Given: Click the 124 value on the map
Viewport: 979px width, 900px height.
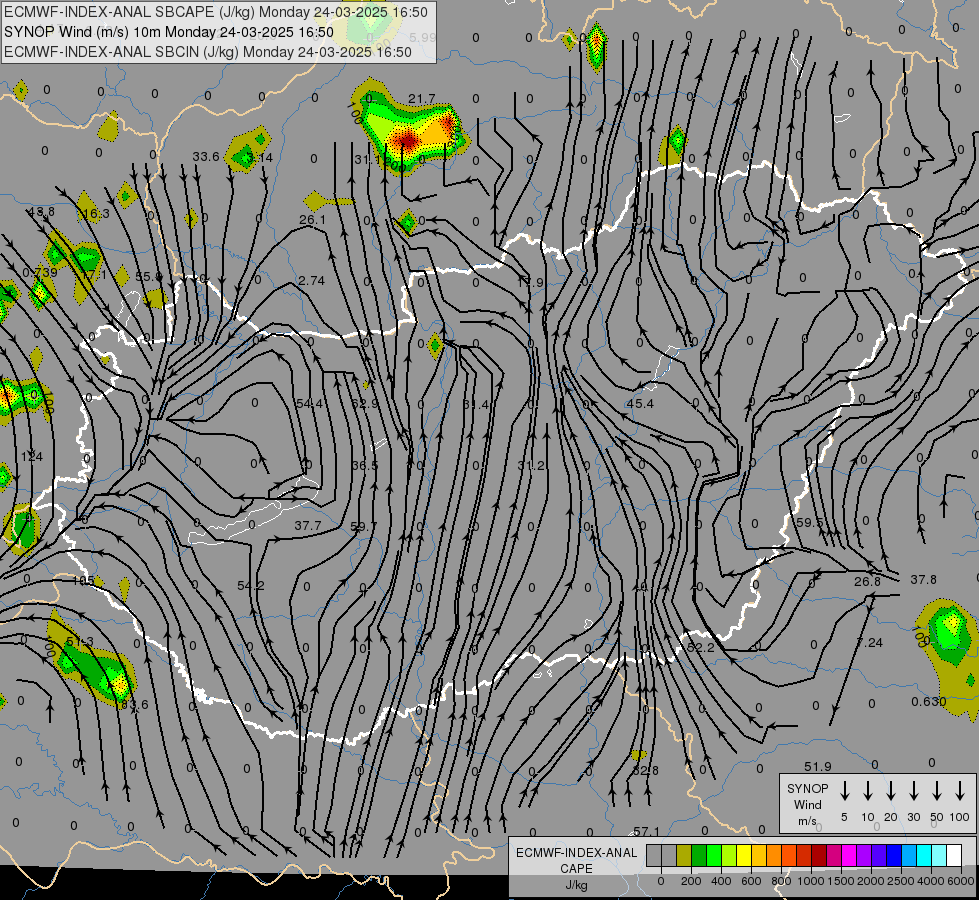Looking at the screenshot, I should pos(32,457).
